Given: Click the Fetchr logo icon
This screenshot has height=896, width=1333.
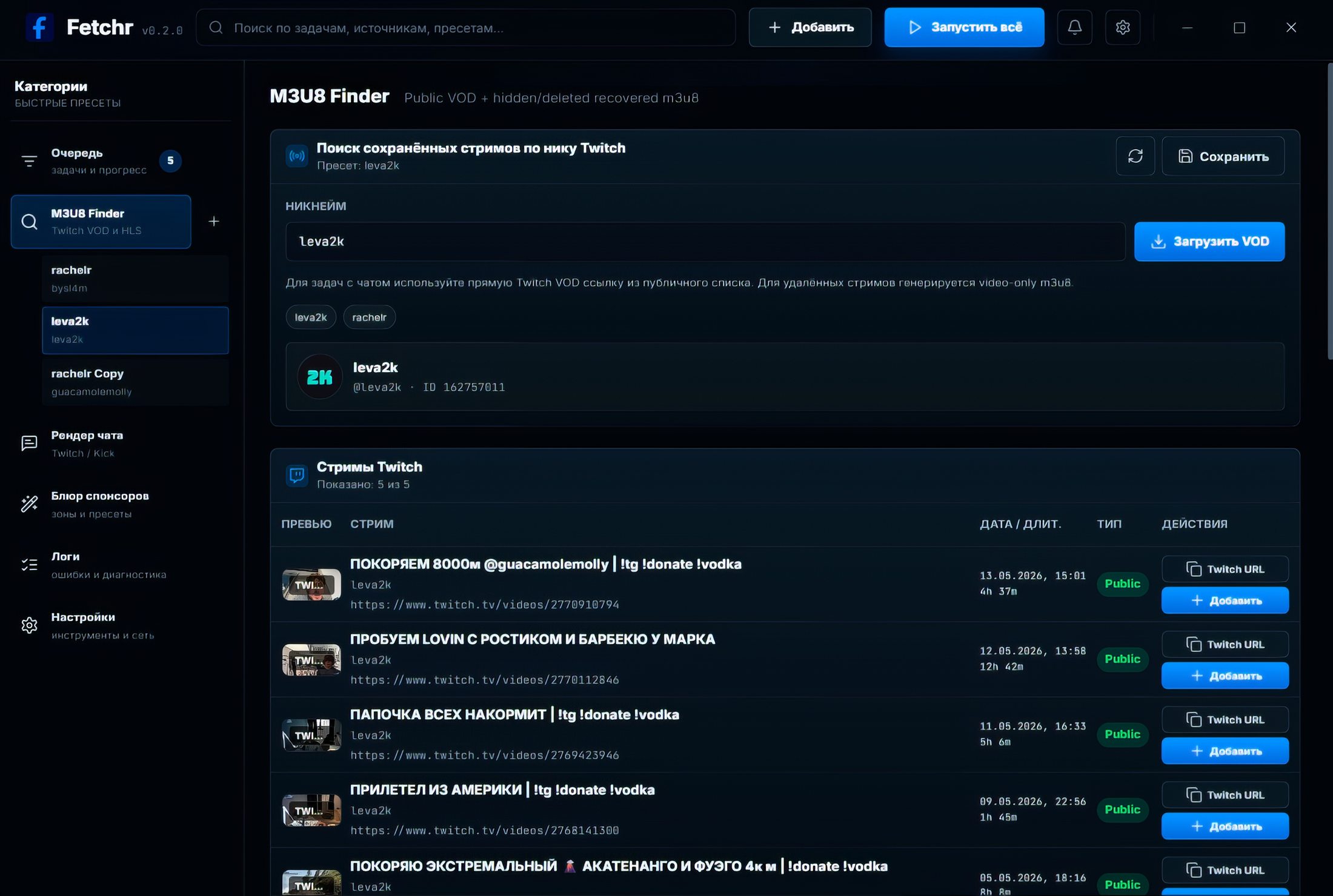Looking at the screenshot, I should [39, 27].
